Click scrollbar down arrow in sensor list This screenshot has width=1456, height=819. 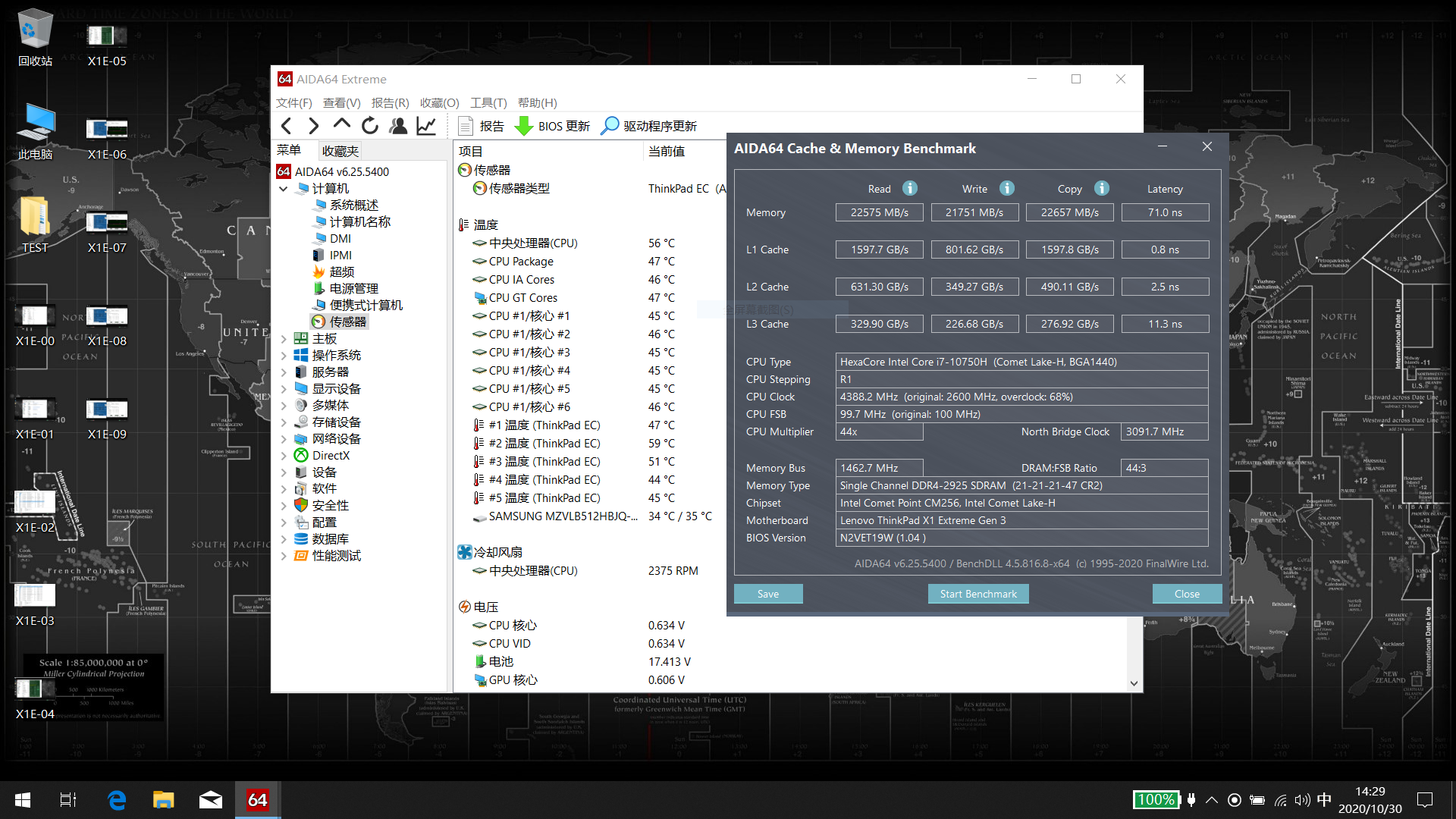point(1134,683)
